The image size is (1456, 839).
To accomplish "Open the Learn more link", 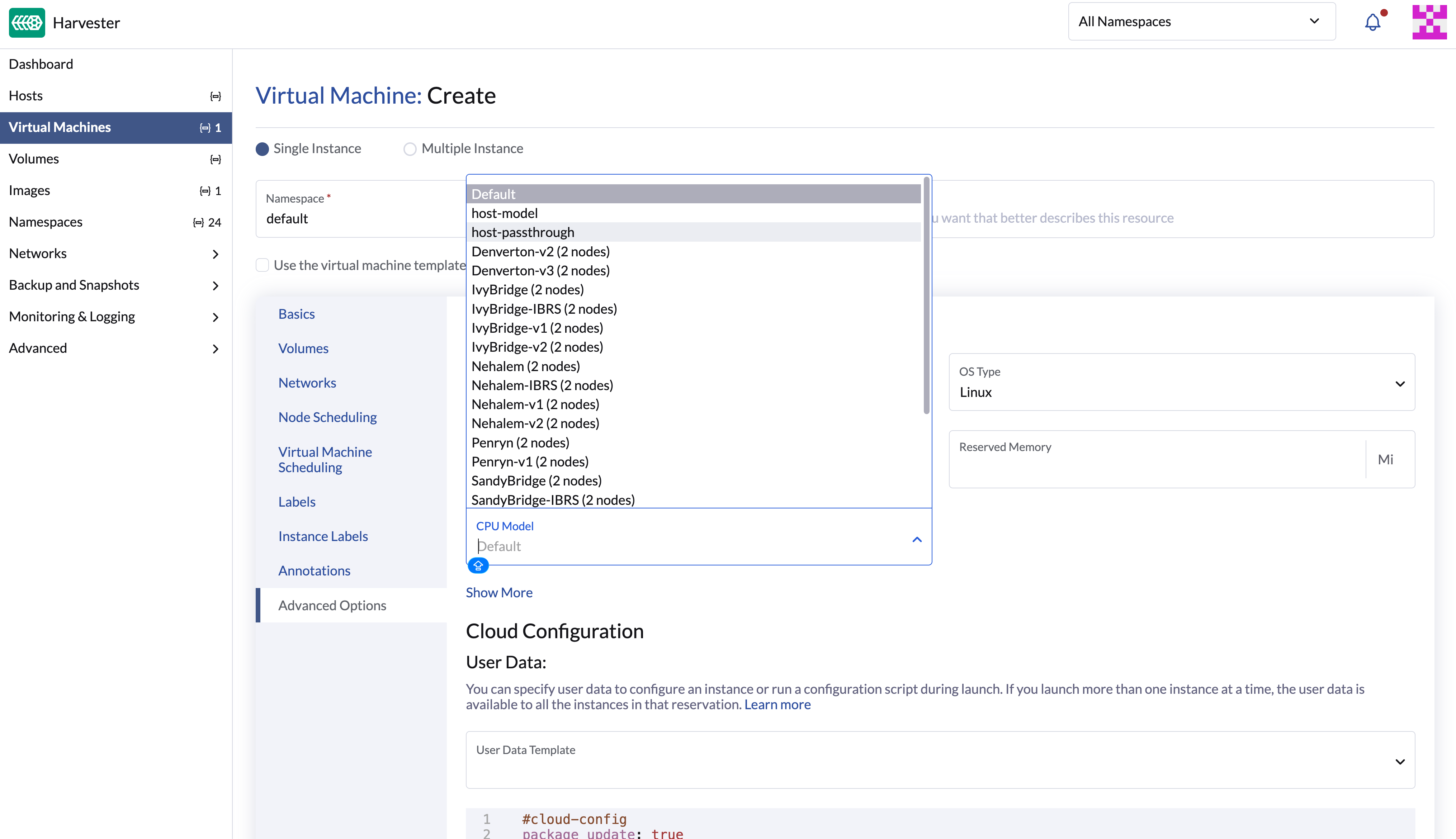I will pyautogui.click(x=777, y=704).
